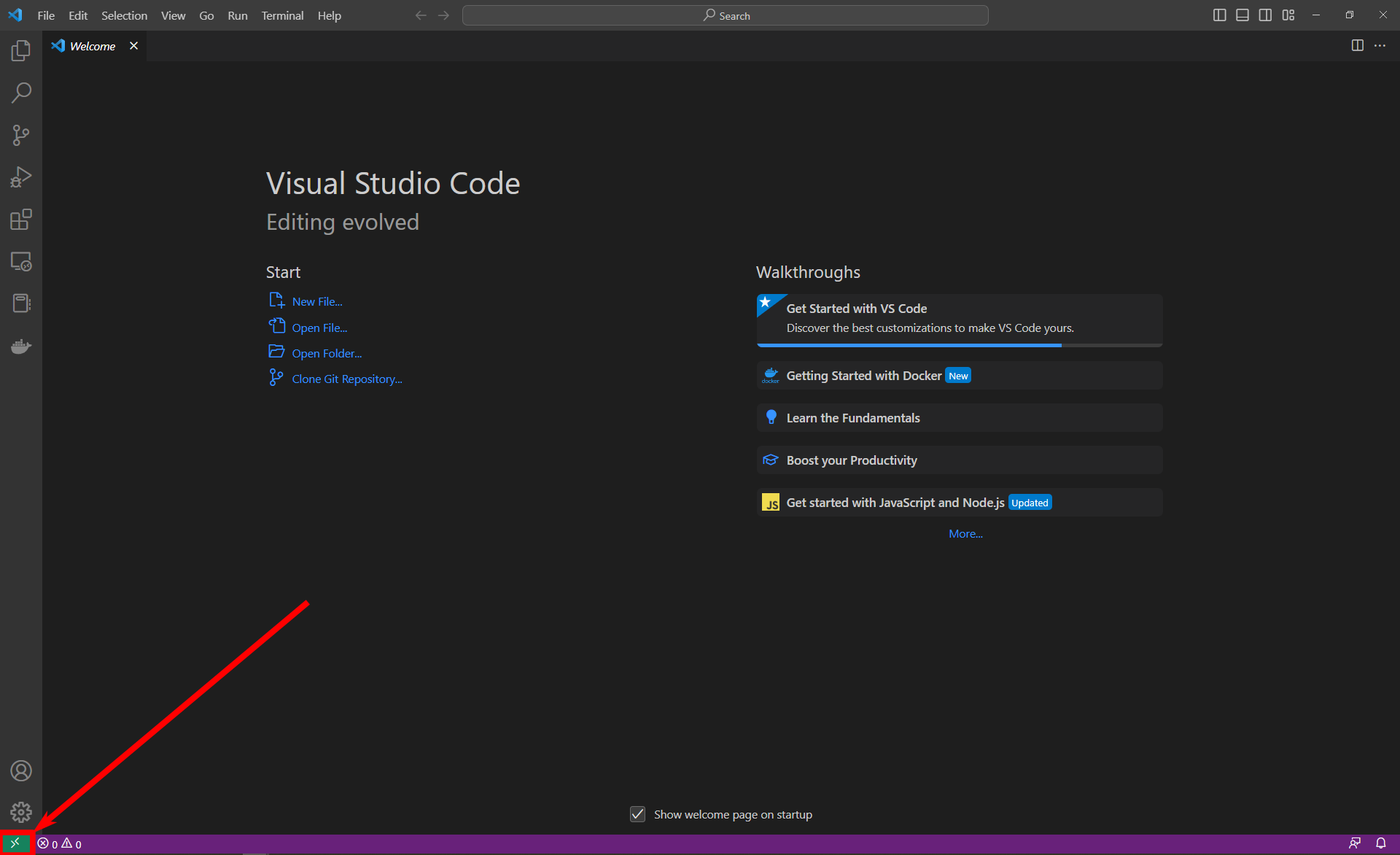This screenshot has height=855, width=1400.
Task: Go back with the navigation arrow
Action: (x=421, y=15)
